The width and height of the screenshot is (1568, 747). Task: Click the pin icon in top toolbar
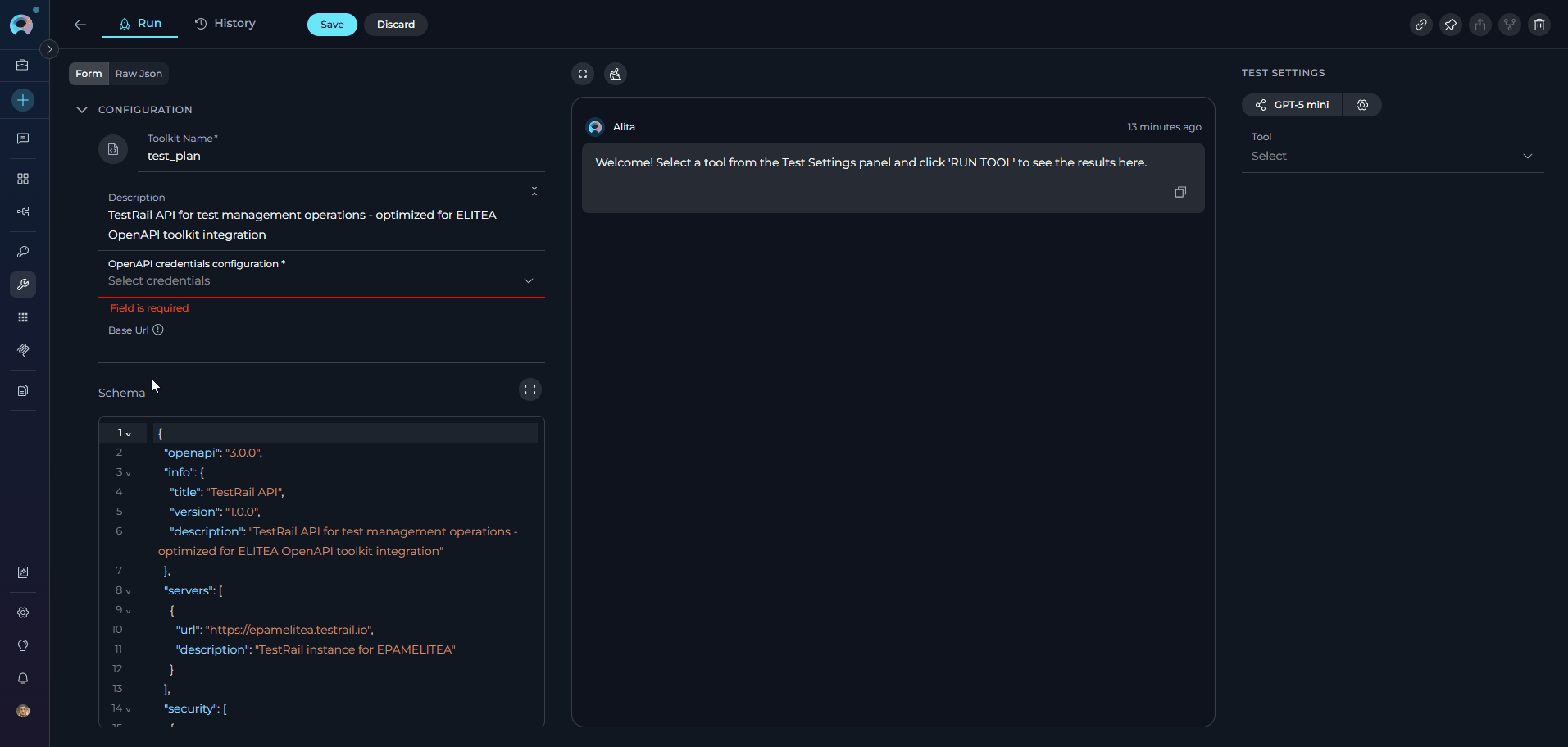click(1450, 25)
